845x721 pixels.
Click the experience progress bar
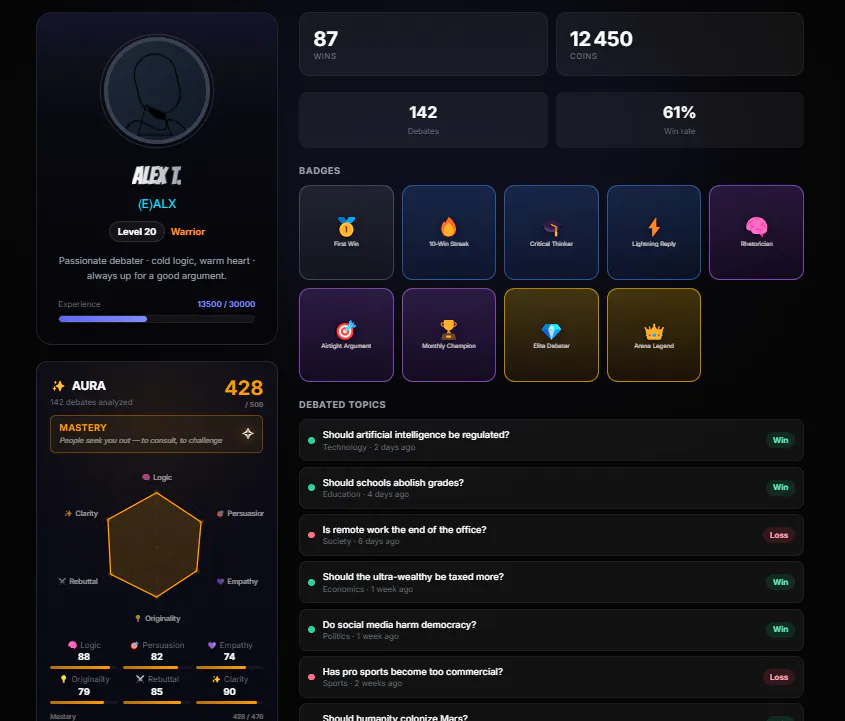tap(157, 319)
